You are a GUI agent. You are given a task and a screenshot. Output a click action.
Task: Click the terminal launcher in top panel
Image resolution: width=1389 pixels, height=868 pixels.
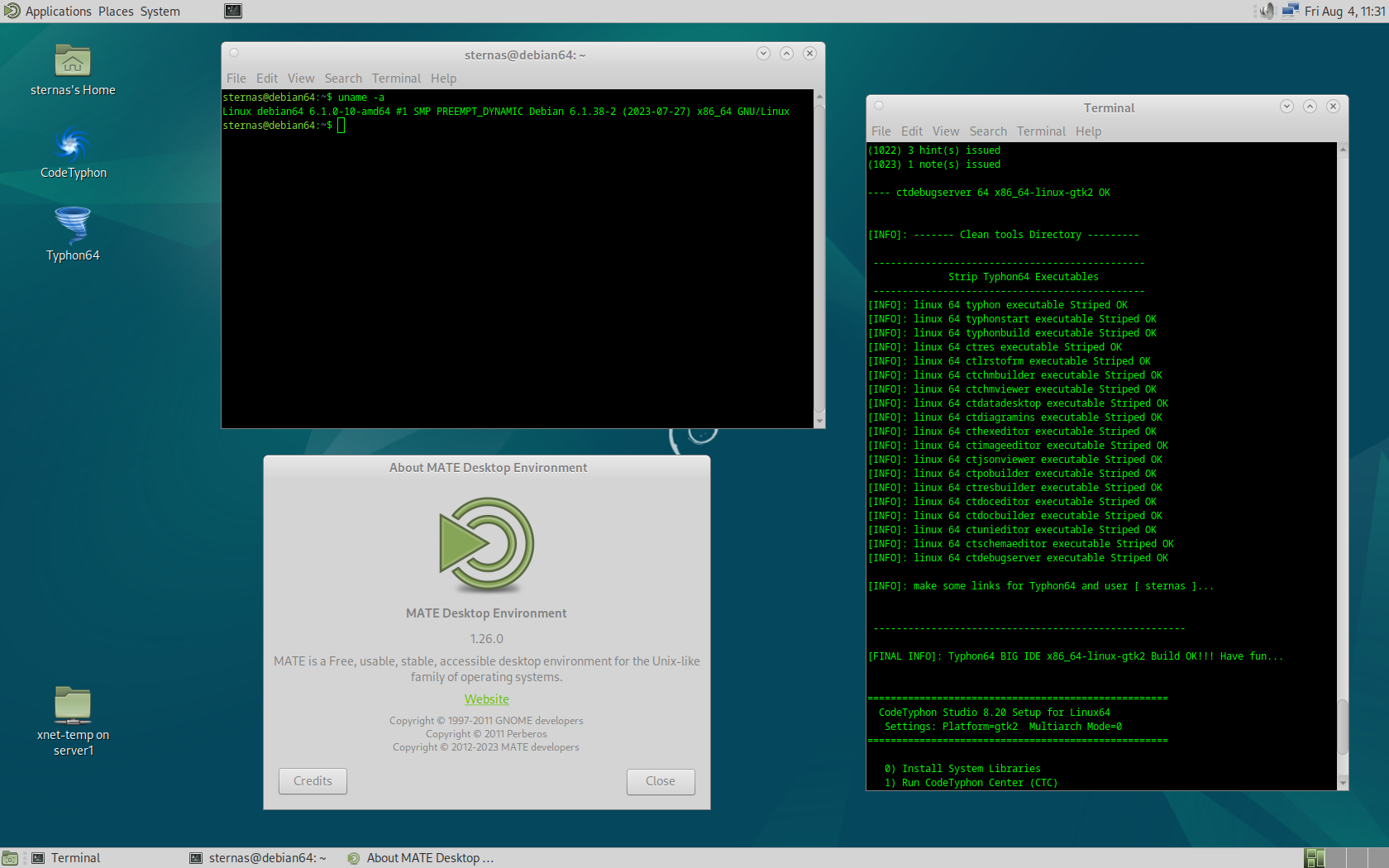pyautogui.click(x=233, y=11)
